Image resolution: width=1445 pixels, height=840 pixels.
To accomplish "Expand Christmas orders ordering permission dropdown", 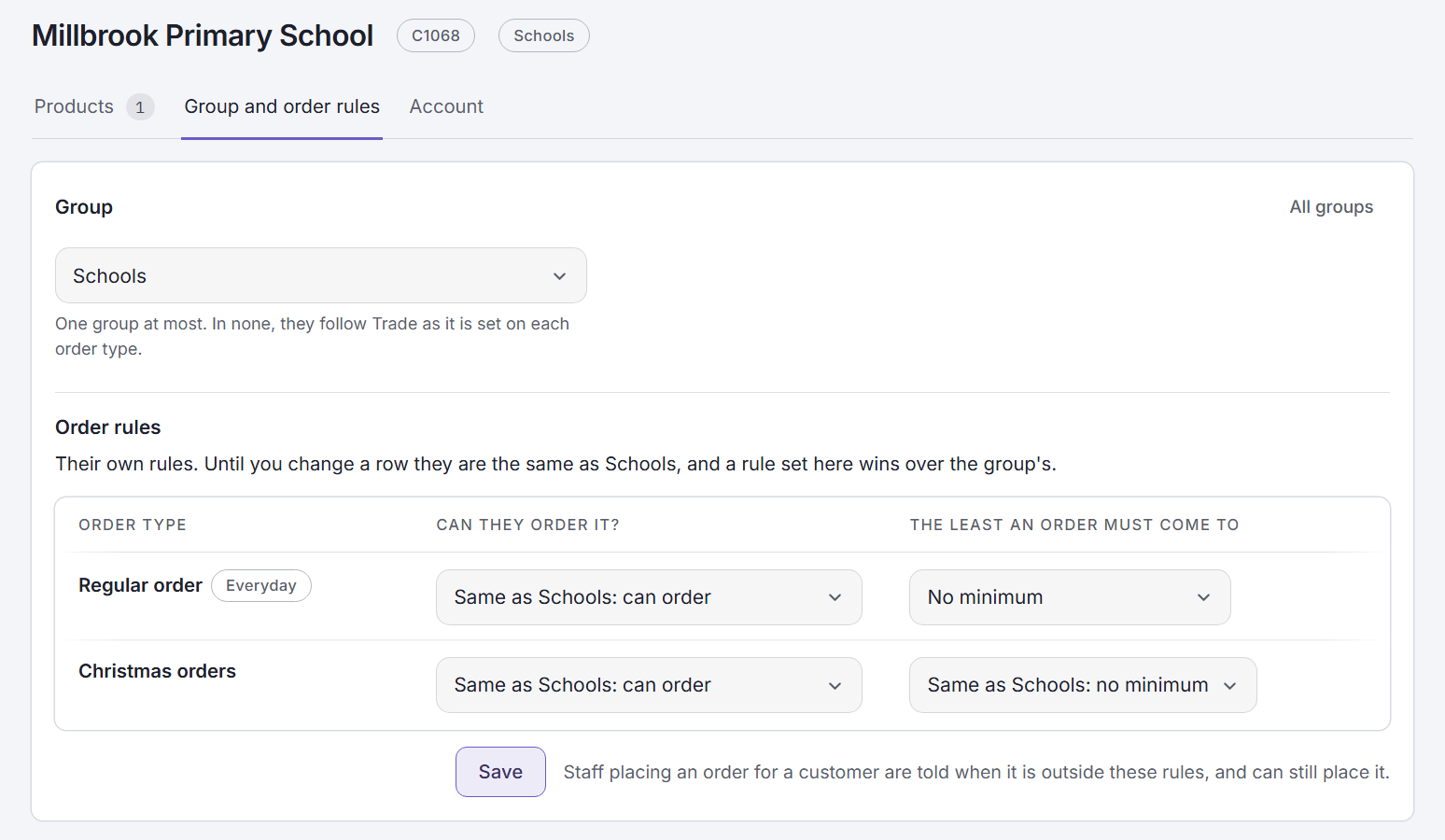I will [649, 685].
